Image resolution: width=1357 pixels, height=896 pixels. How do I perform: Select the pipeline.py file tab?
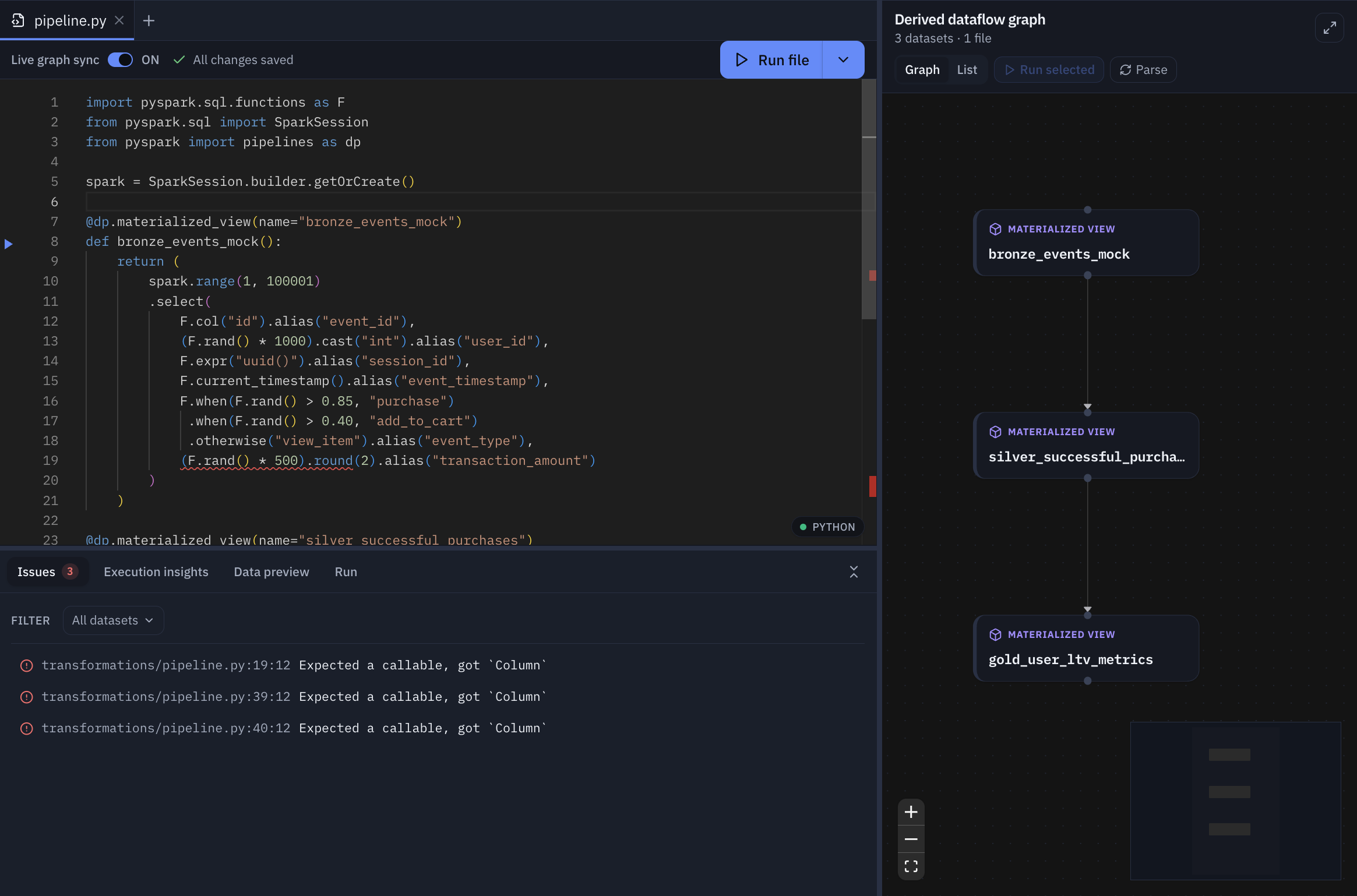(x=67, y=20)
